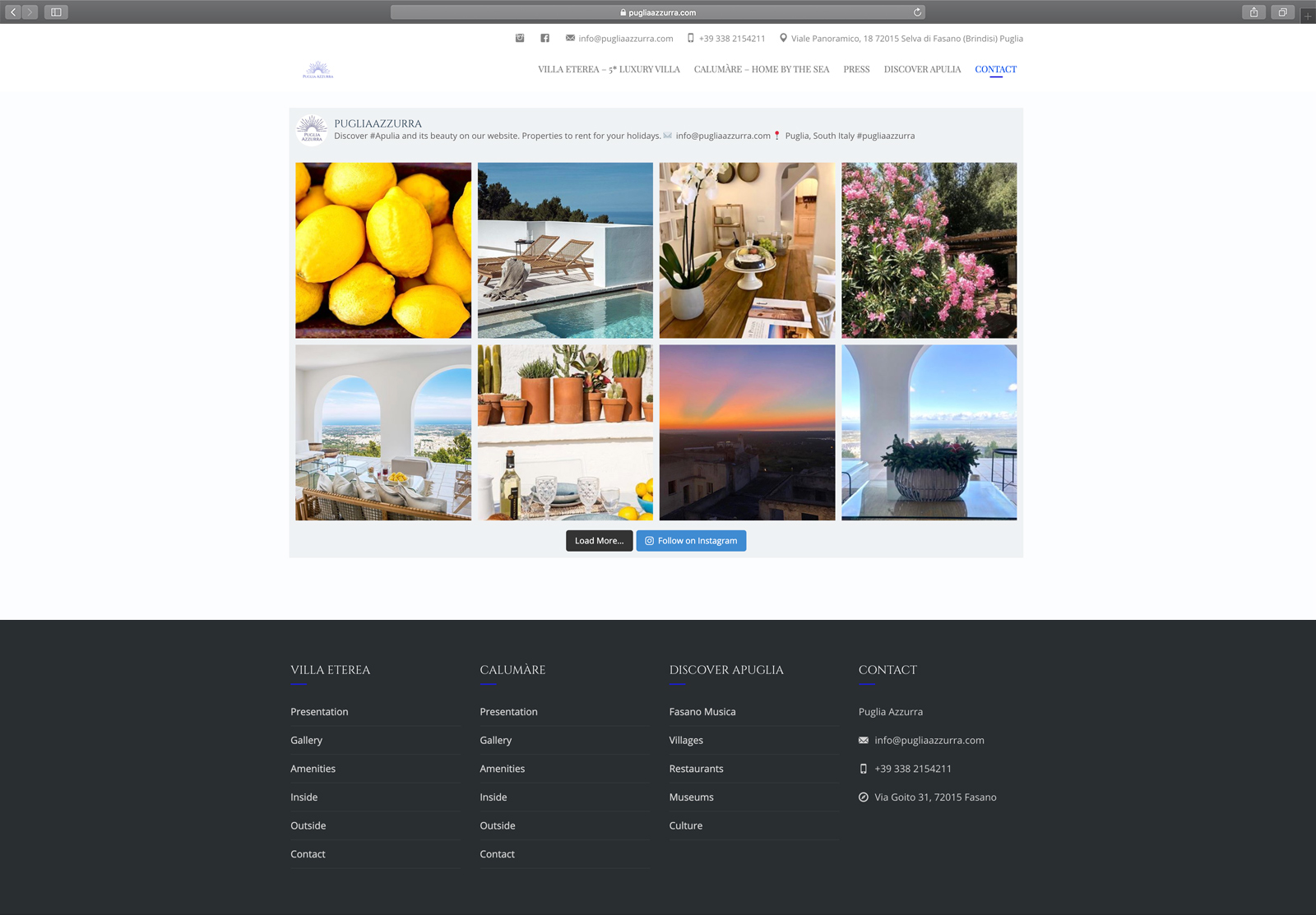Screen dimensions: 1316x915
Task: Select the Discover Apulia menu item
Action: pos(922,70)
